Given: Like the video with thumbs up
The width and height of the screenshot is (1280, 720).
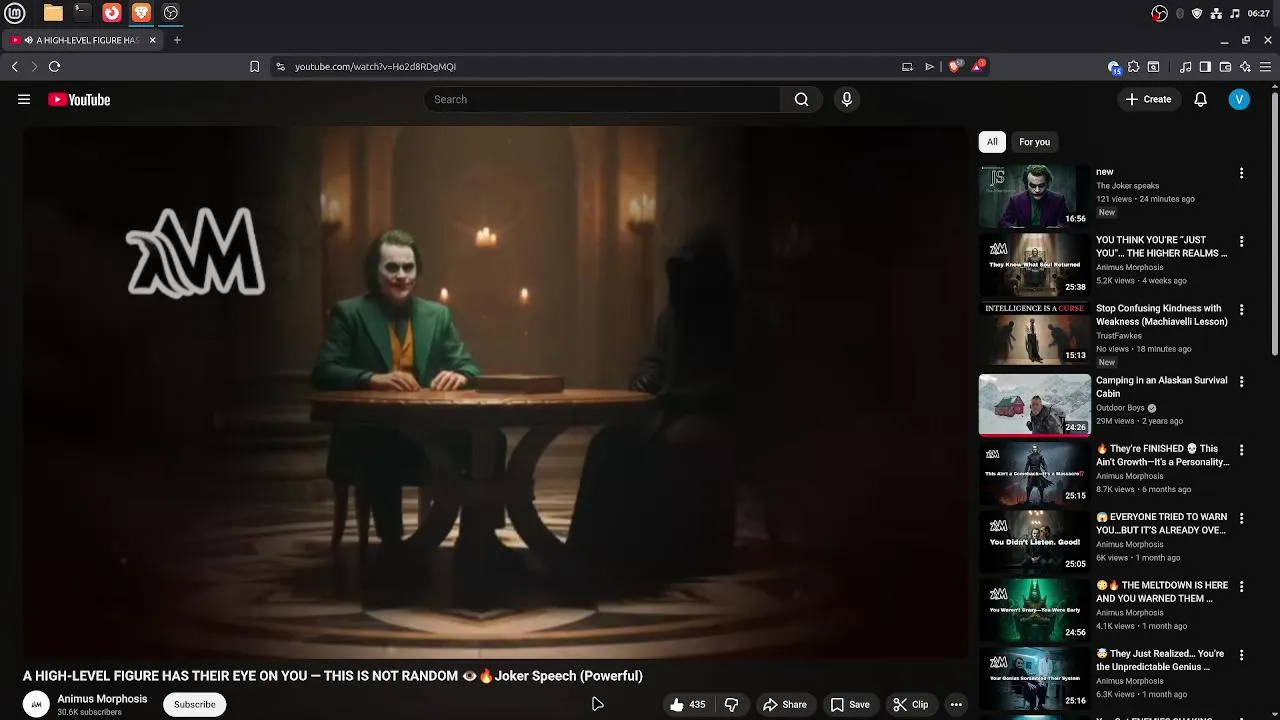Looking at the screenshot, I should click(687, 704).
